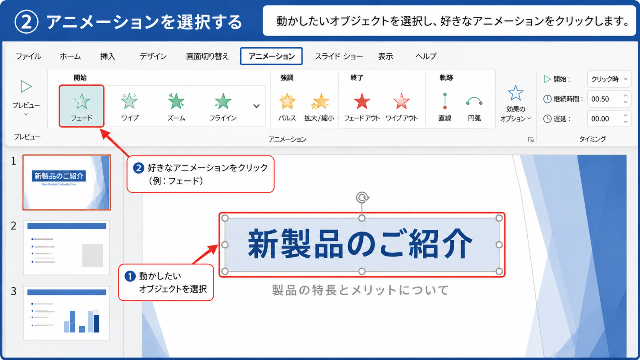Open the 画面切り替え ribbon tab
Screen dimensions: 640x360
coord(207,56)
